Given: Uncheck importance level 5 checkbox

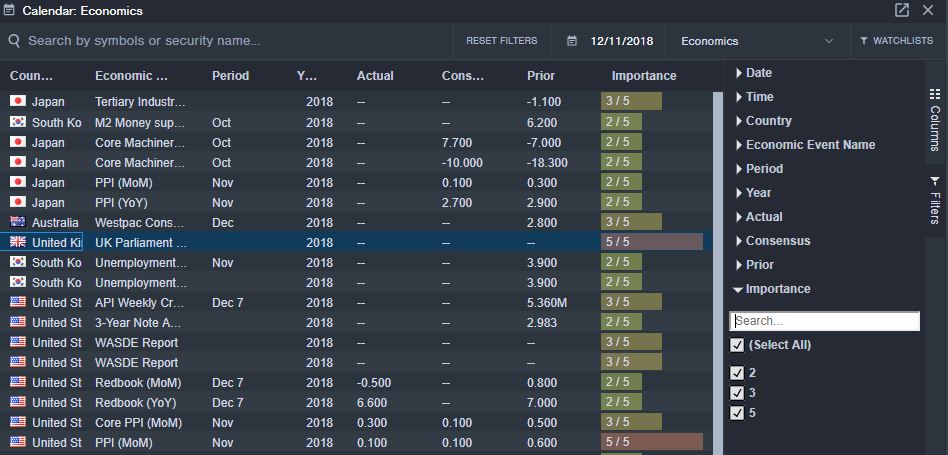Looking at the screenshot, I should pos(738,413).
